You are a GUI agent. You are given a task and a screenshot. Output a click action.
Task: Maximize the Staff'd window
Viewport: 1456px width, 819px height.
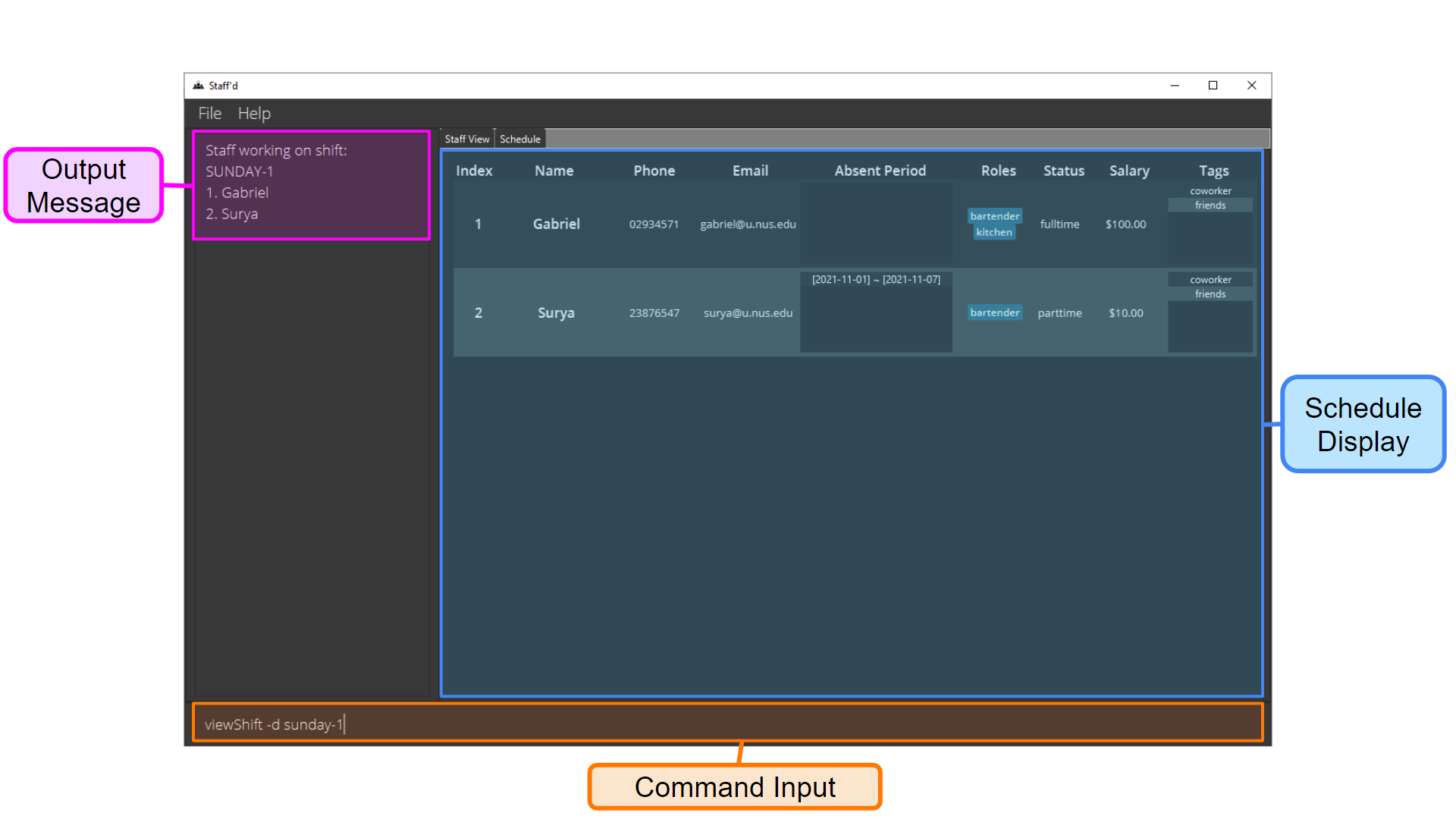coord(1213,86)
